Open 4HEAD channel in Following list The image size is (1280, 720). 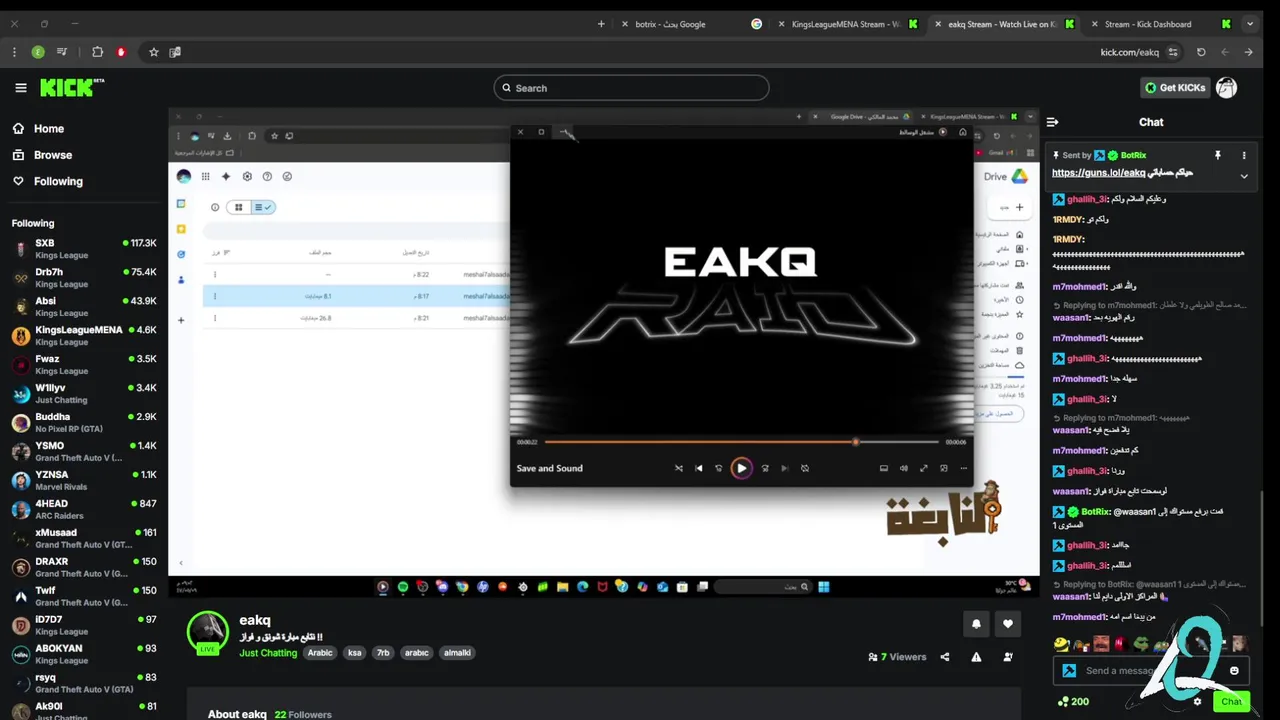[x=84, y=510]
